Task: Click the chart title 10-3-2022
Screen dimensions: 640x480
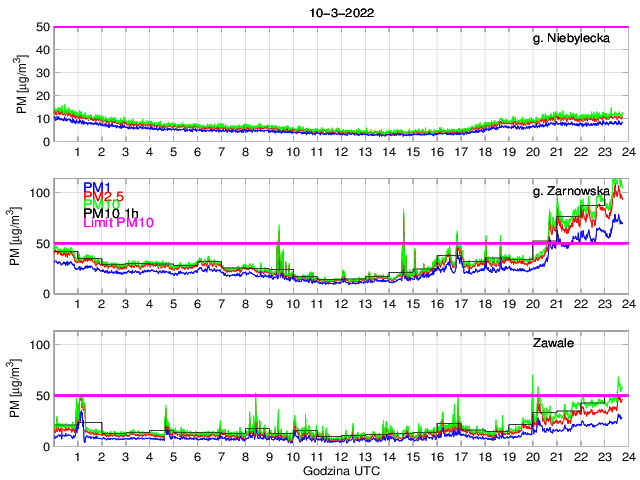Action: (x=342, y=13)
